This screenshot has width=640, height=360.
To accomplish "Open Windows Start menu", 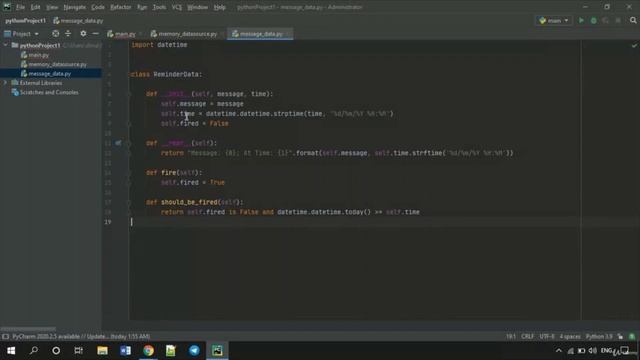I will point(11,351).
